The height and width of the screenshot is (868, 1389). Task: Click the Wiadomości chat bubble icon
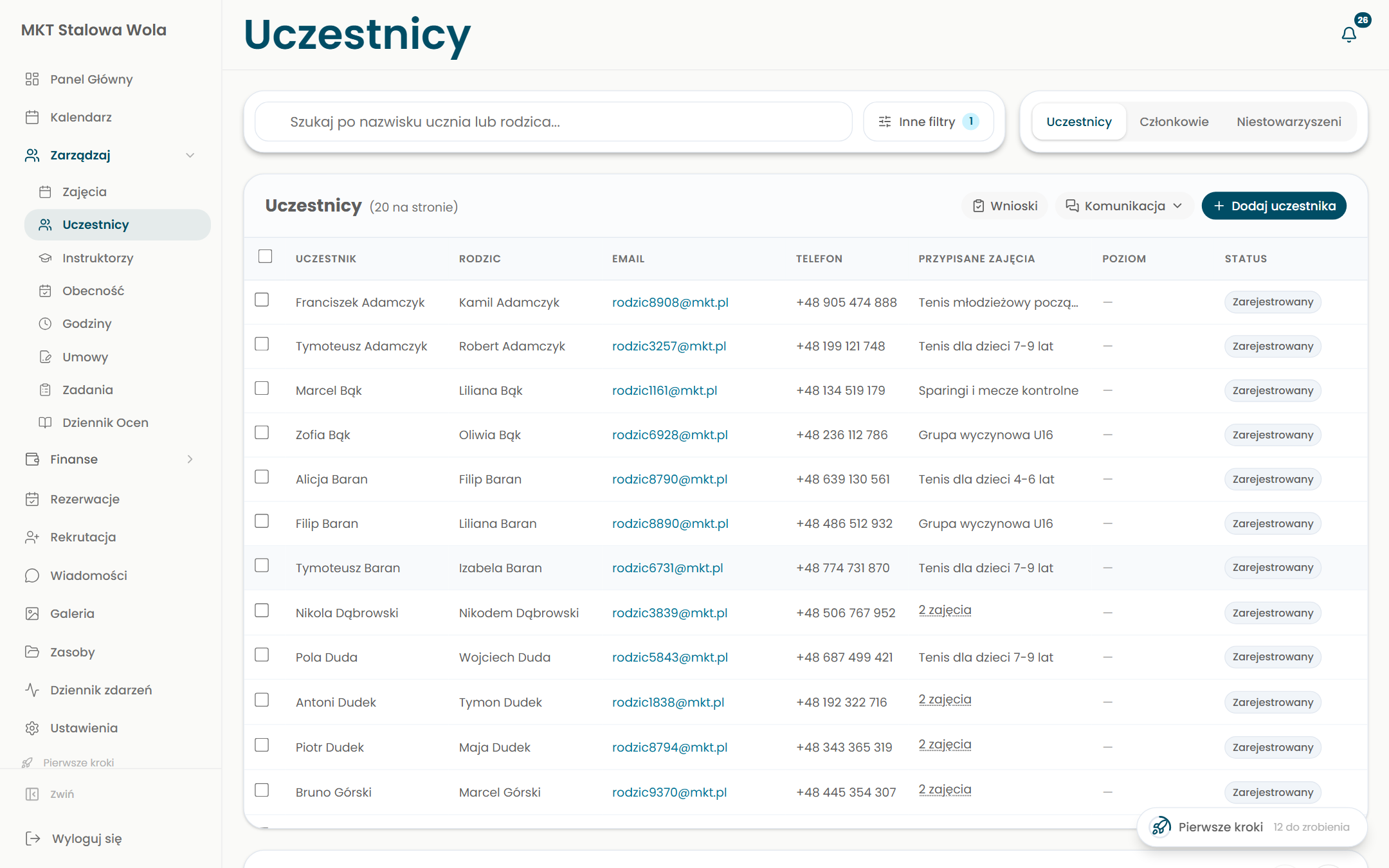pos(32,575)
